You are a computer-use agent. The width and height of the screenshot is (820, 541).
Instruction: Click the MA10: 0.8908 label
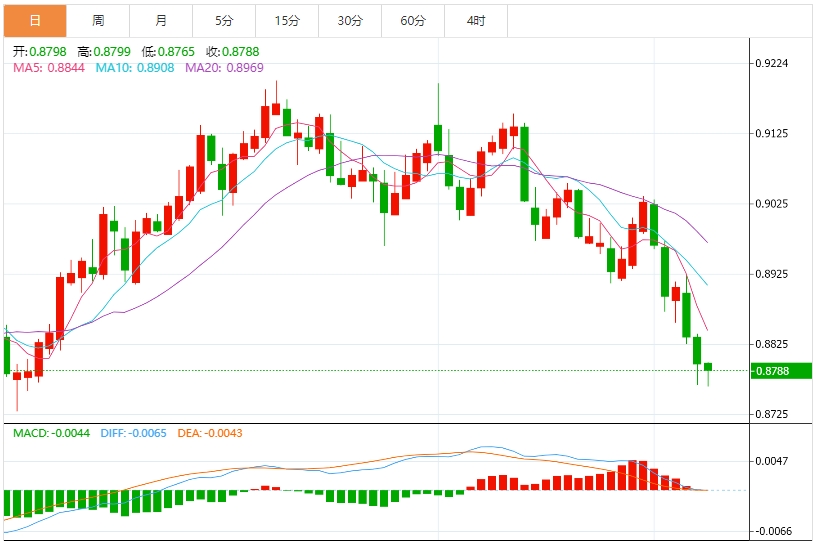click(135, 67)
